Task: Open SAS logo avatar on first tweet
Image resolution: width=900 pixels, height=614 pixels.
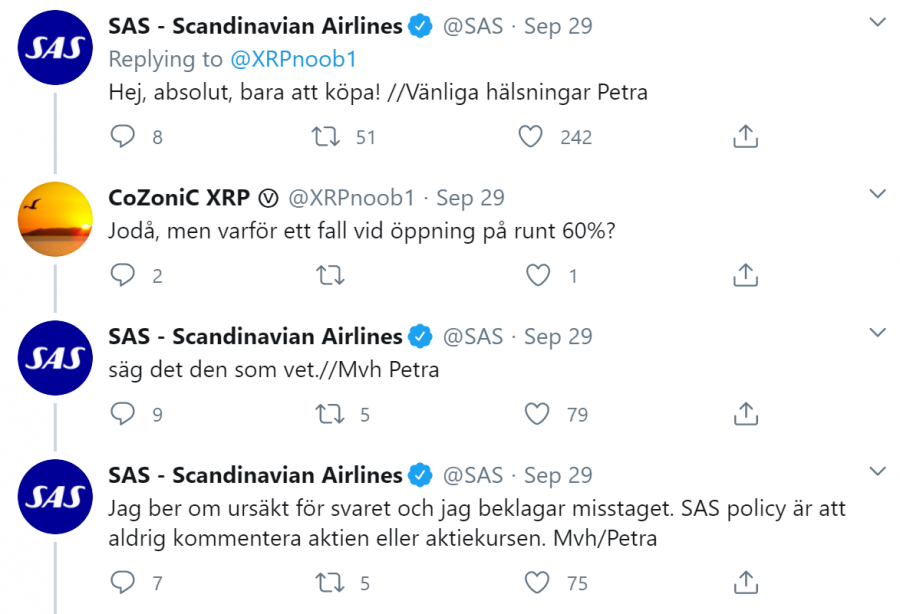Action: click(55, 47)
